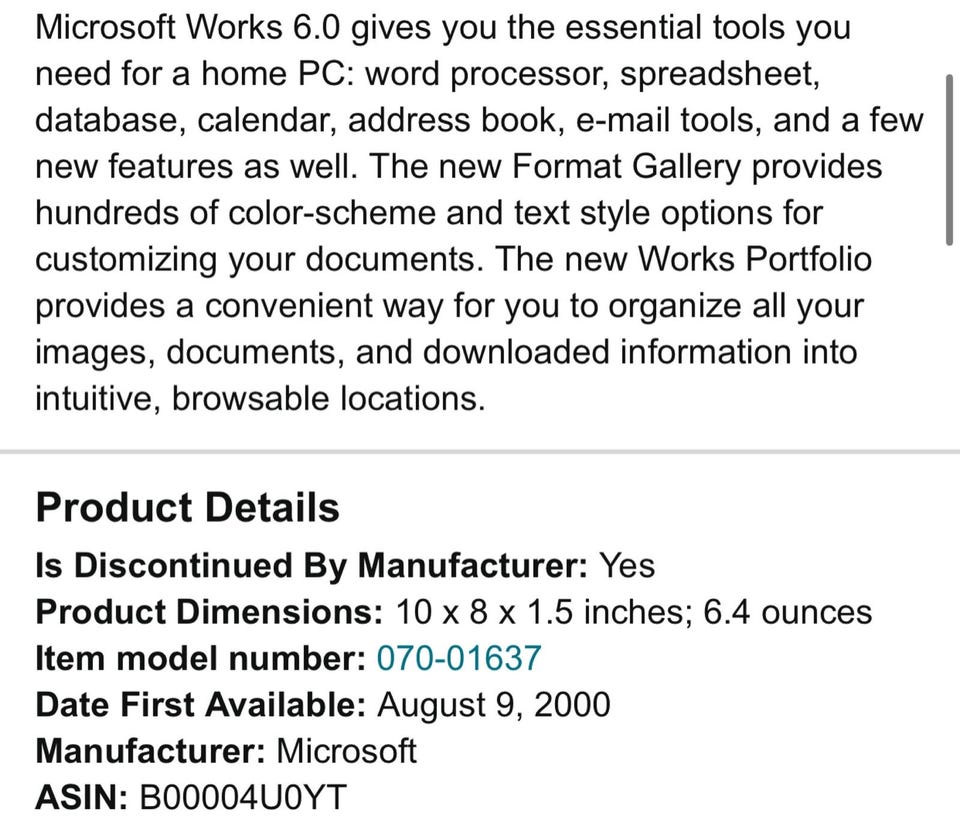Click the ASIN label
960x838 pixels.
click(x=81, y=797)
